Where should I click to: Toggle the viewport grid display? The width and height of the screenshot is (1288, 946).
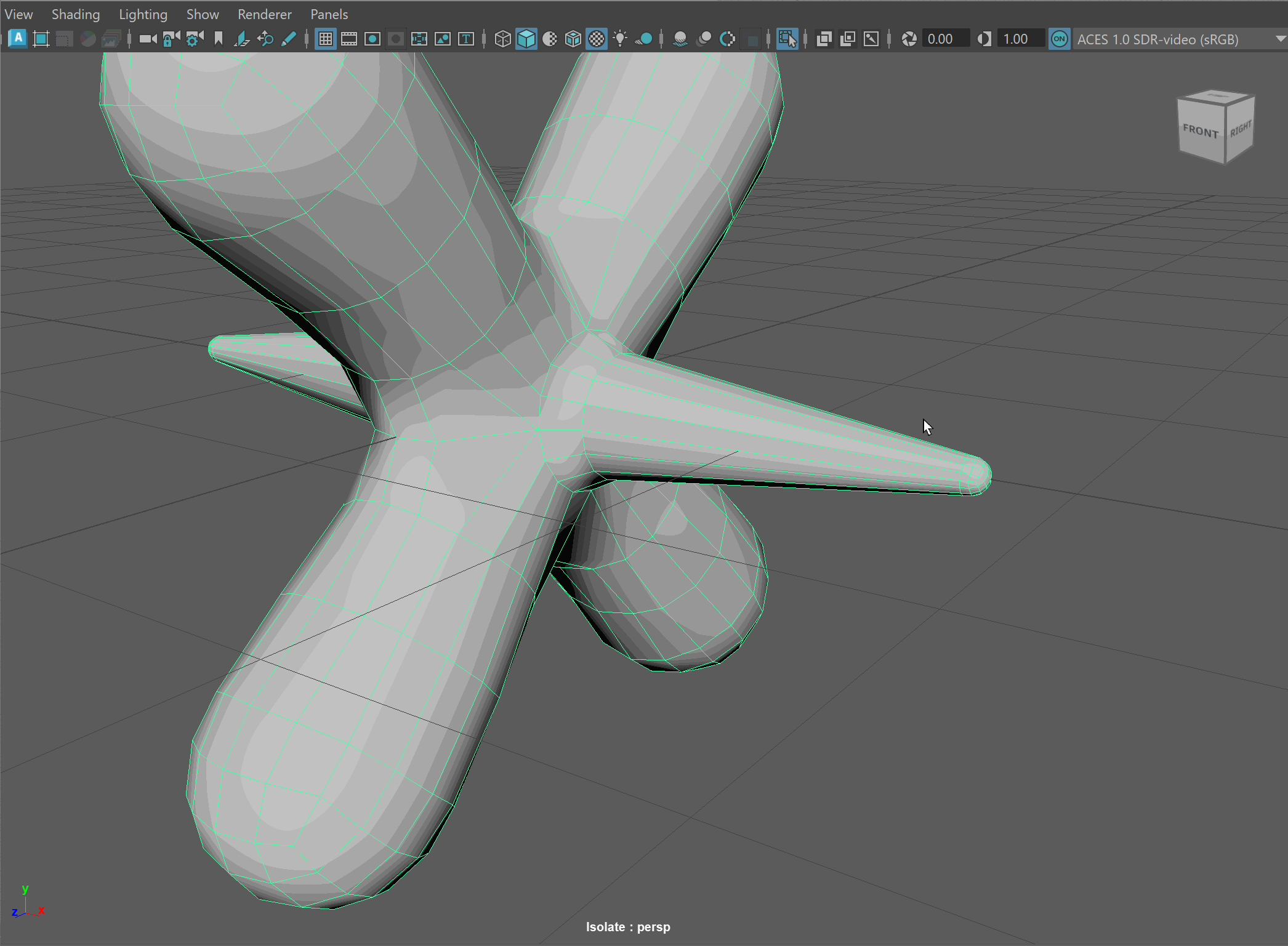coord(325,39)
